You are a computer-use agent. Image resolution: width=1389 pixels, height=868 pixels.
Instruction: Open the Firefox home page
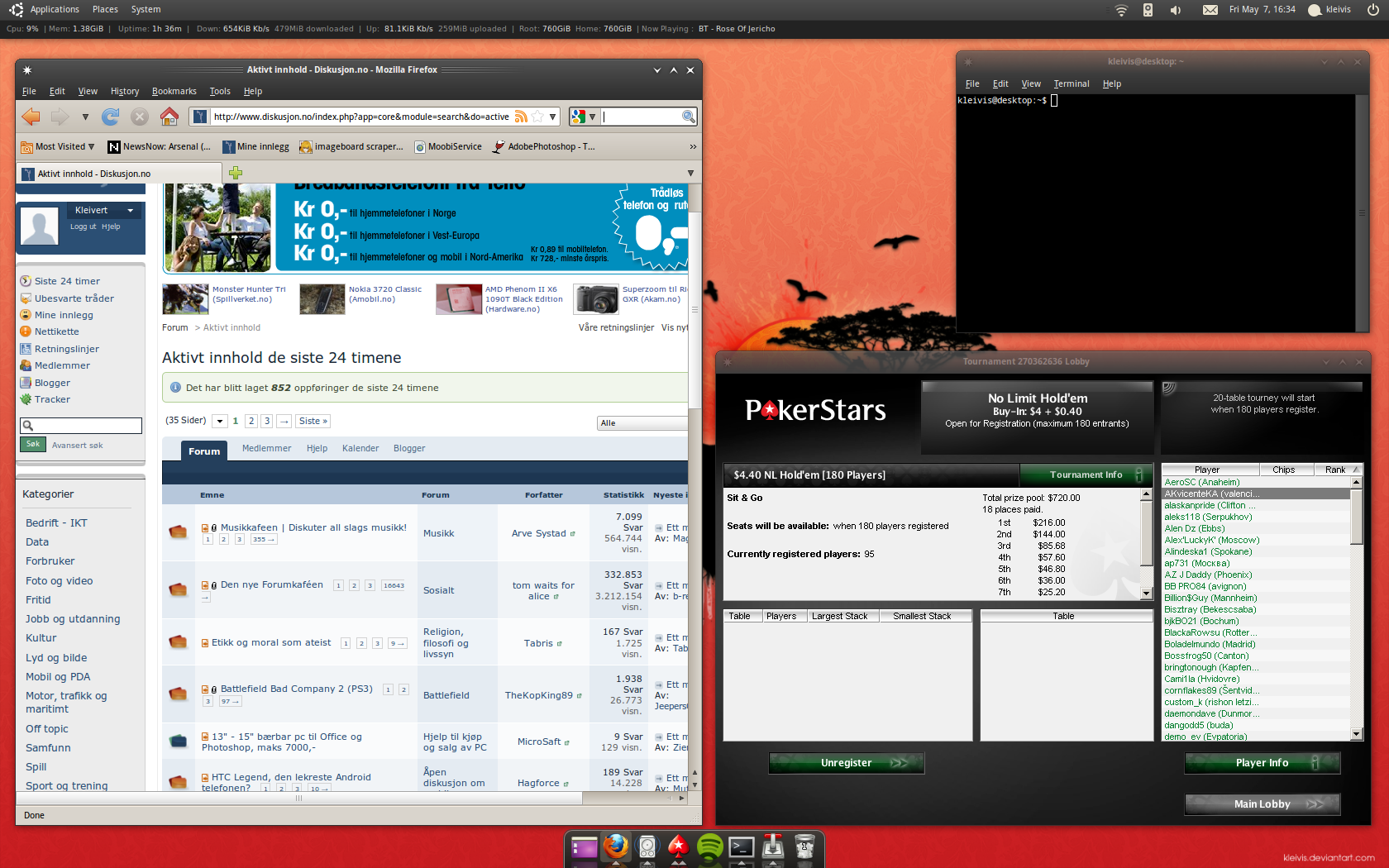(169, 117)
